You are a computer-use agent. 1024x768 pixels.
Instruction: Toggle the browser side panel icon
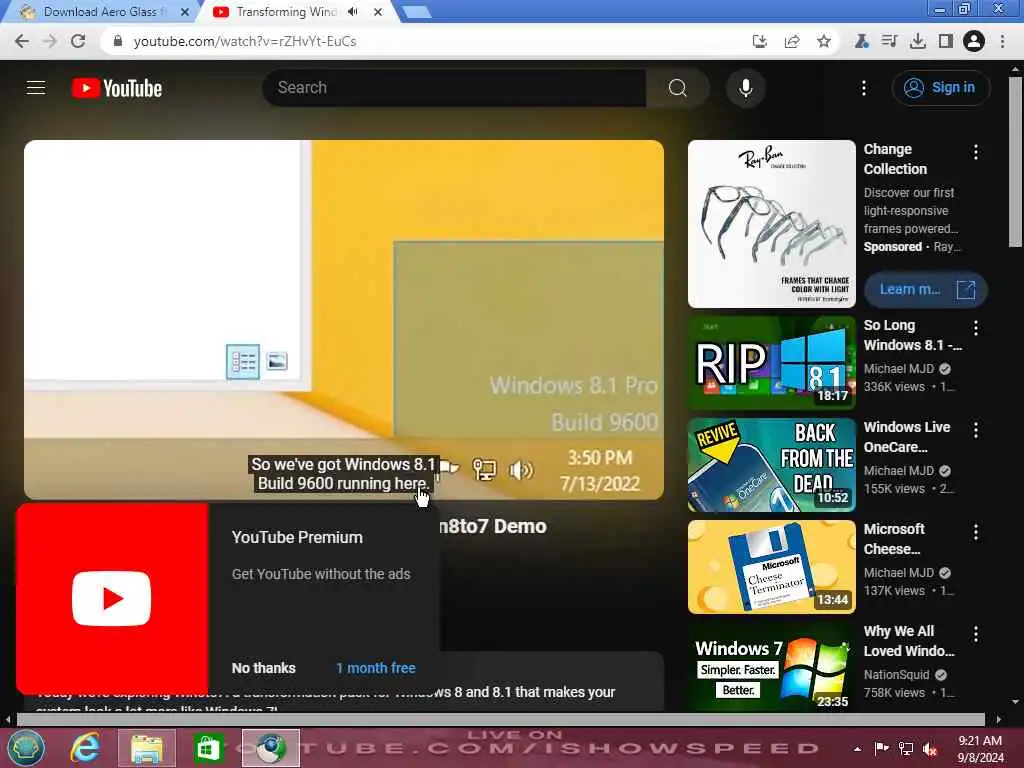(946, 41)
